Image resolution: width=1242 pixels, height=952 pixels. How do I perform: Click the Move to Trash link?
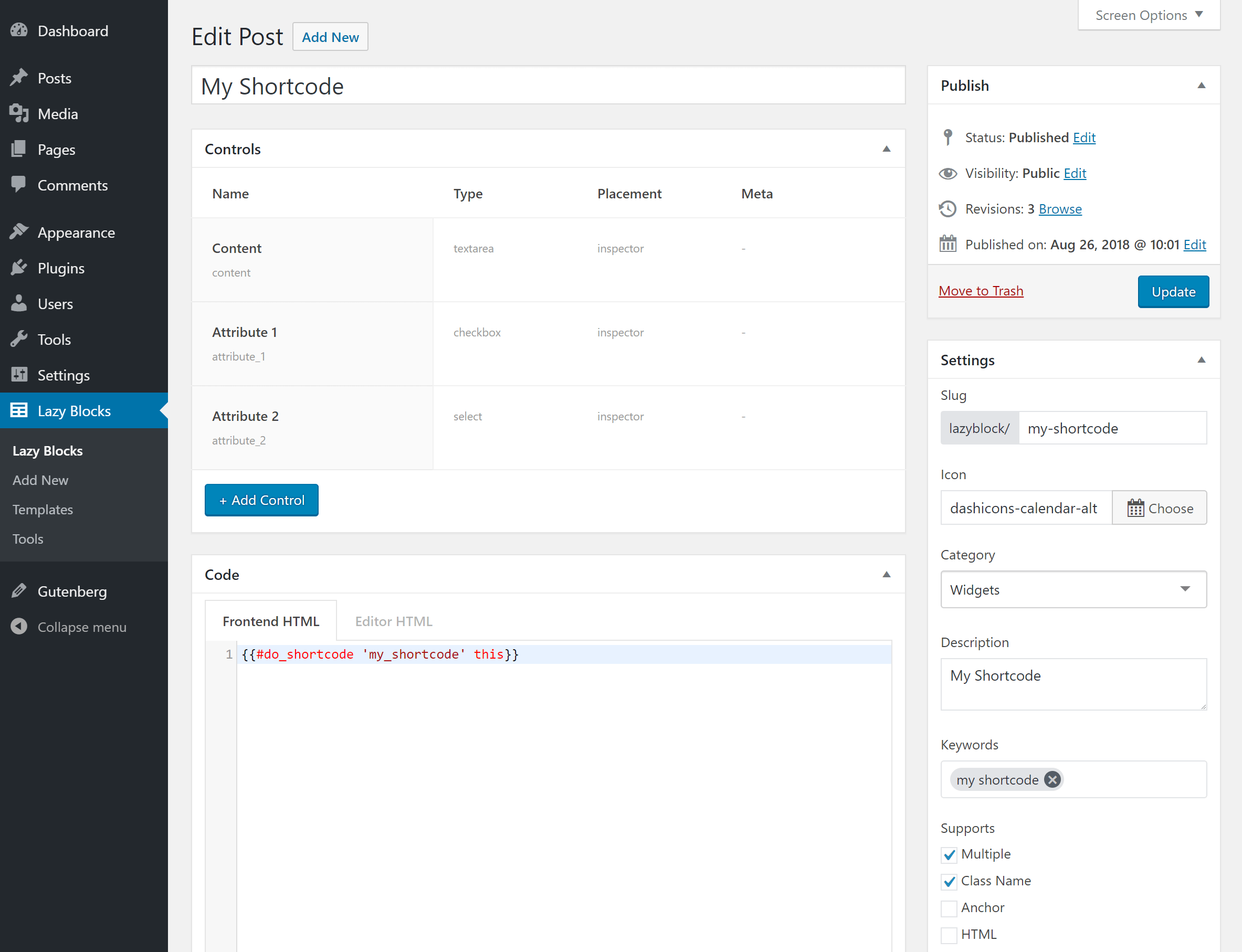click(981, 291)
